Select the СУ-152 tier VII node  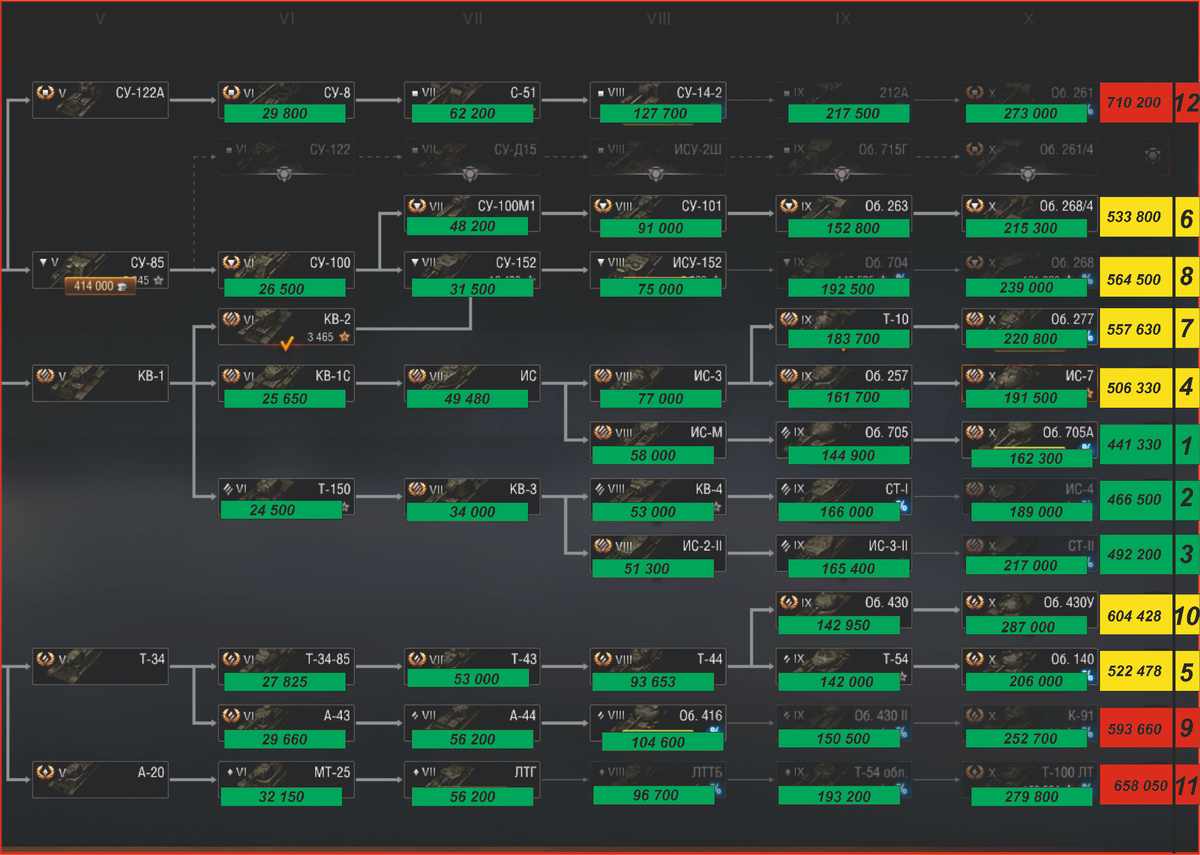[x=472, y=269]
